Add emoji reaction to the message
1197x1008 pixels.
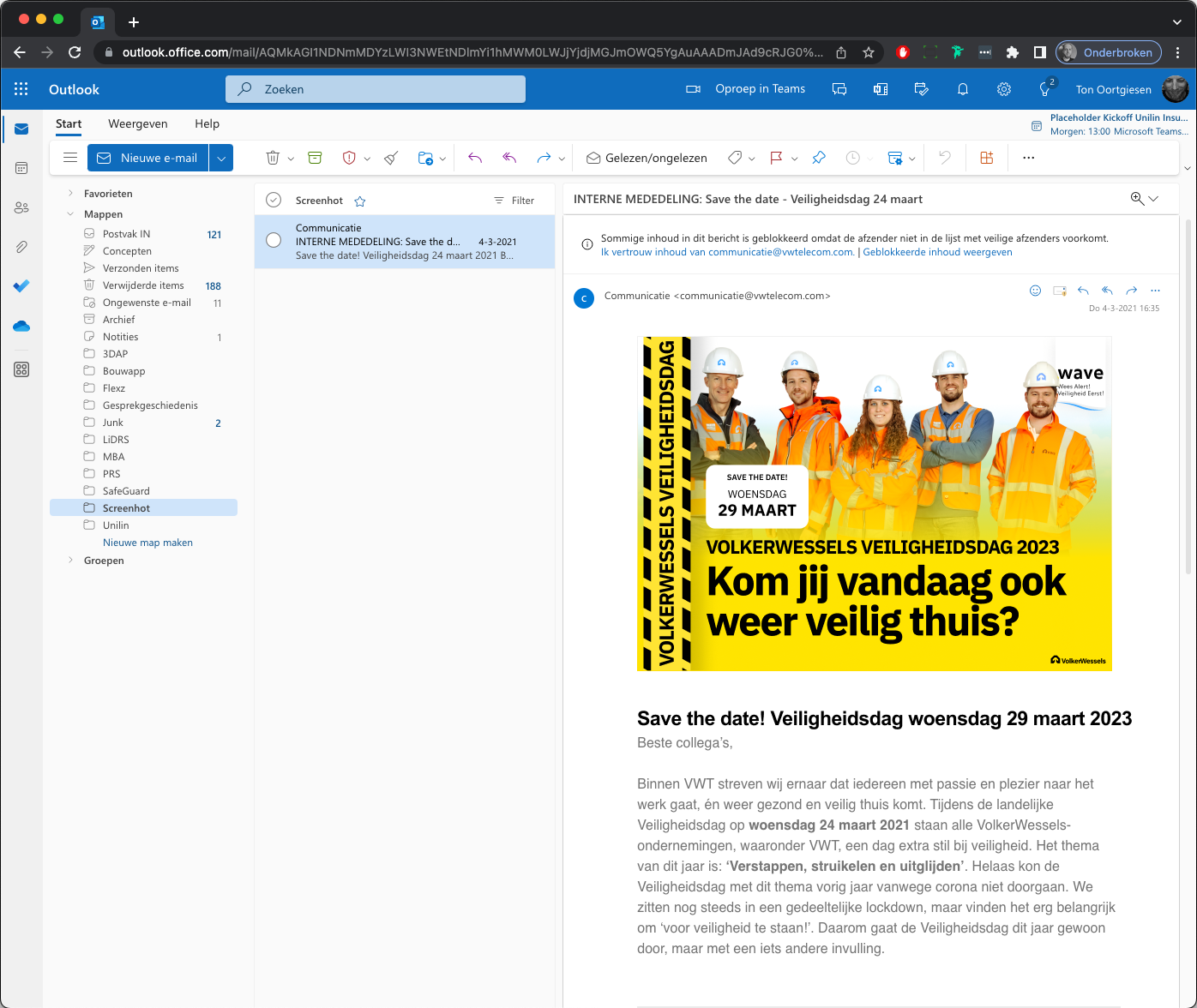pos(1035,291)
